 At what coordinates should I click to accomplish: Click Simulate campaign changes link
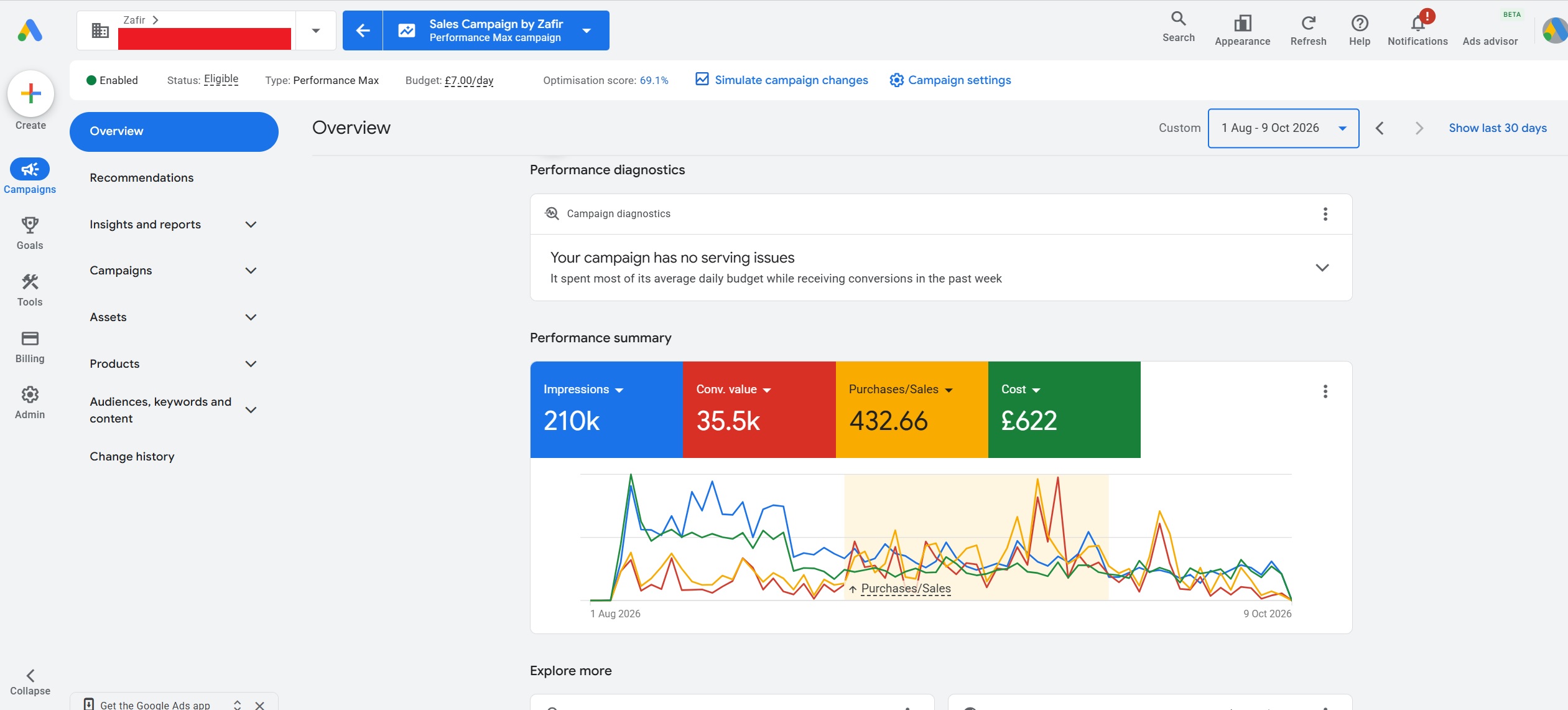pyautogui.click(x=781, y=80)
